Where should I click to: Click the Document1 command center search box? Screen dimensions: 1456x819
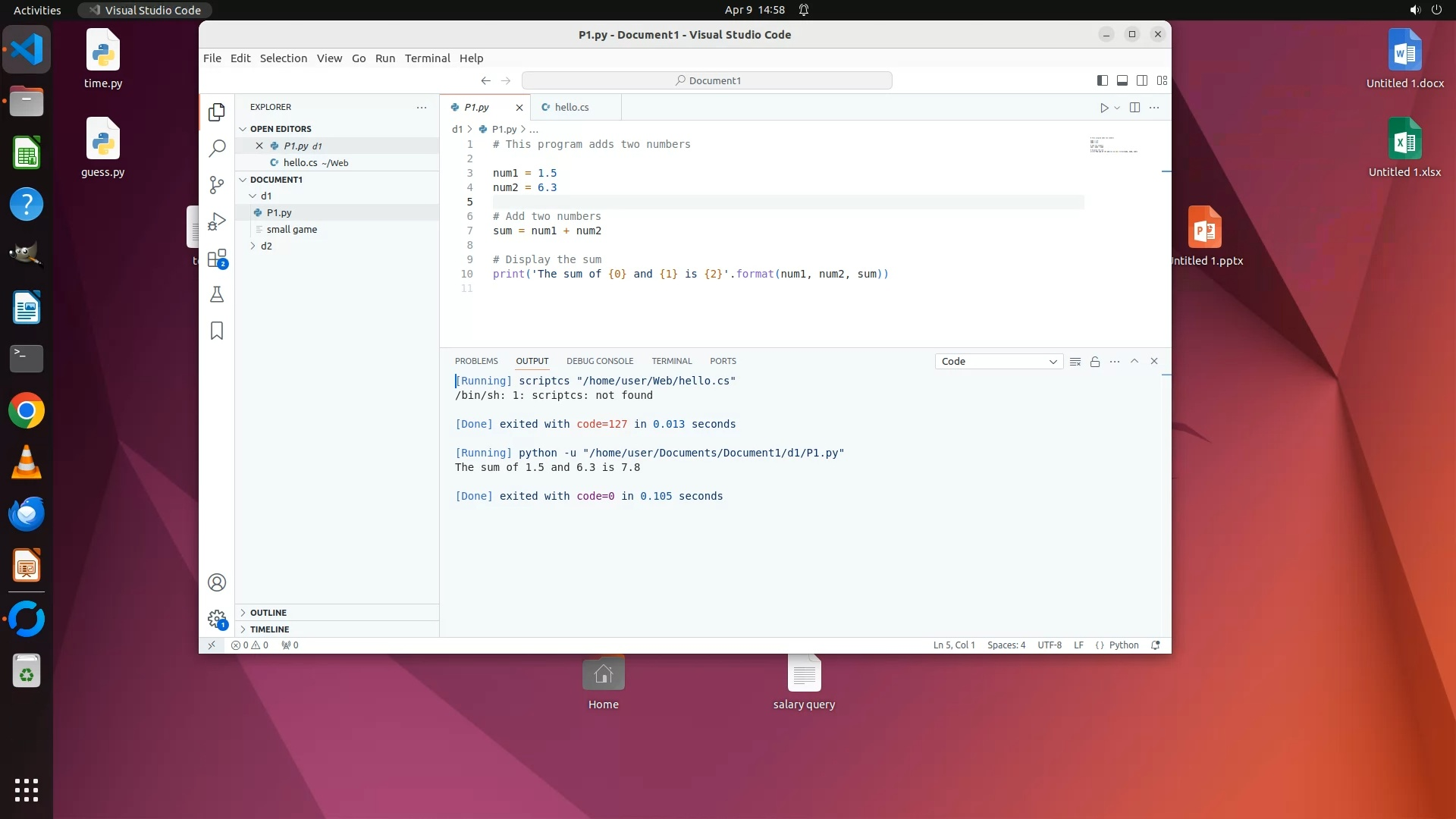tap(707, 80)
